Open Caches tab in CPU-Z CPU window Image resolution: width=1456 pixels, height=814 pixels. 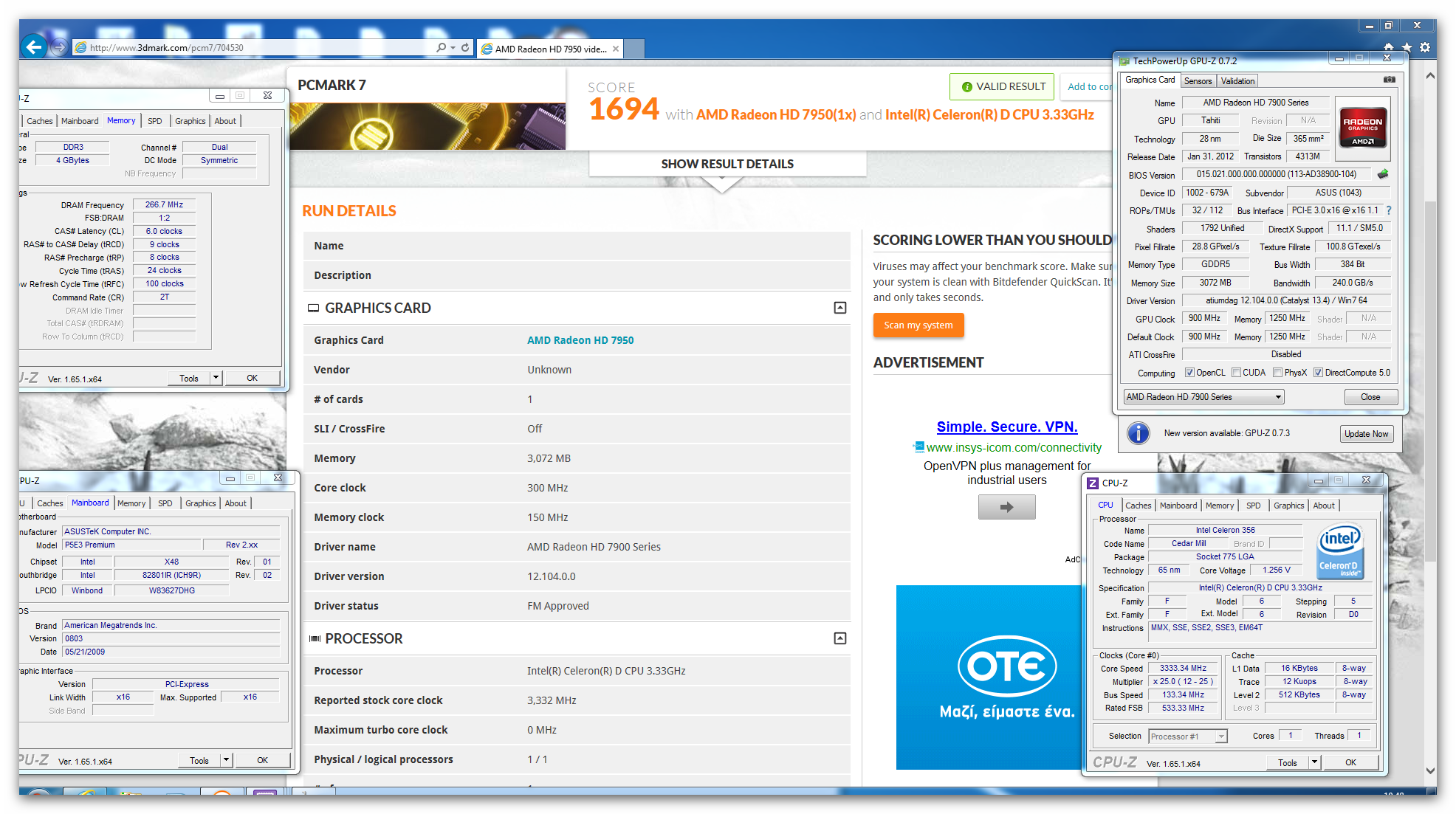[x=1138, y=506]
